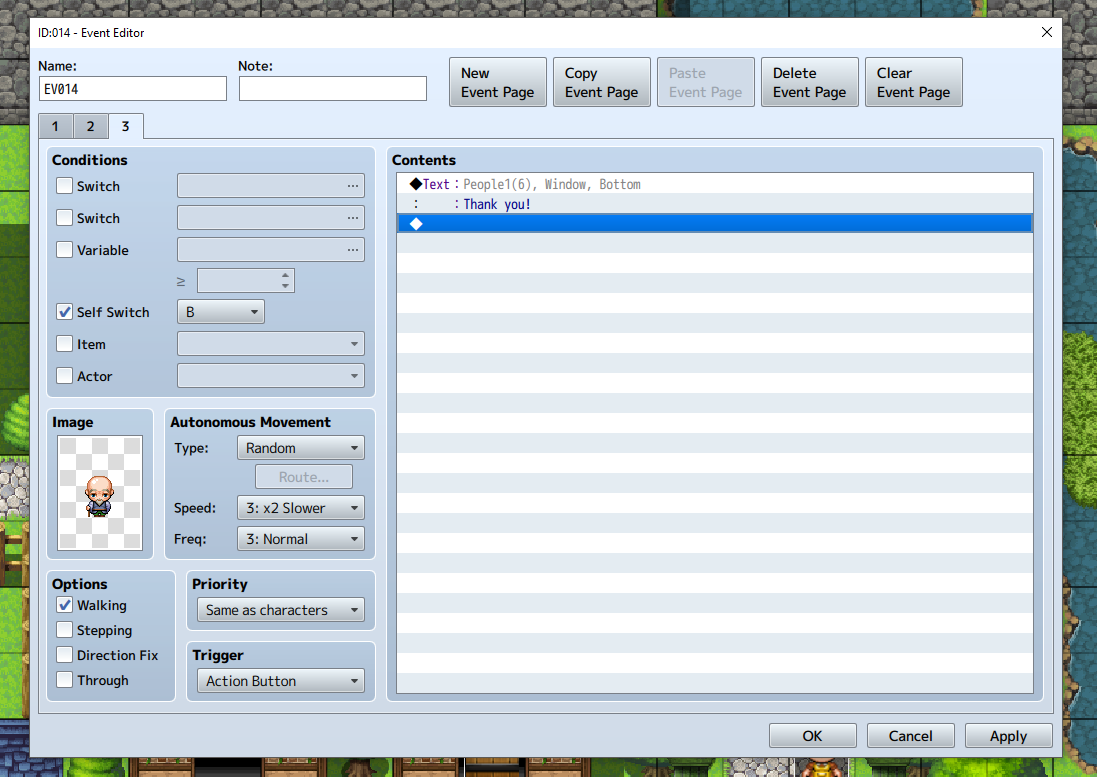1097x777 pixels.
Task: Click the event Name input field
Action: (x=133, y=89)
